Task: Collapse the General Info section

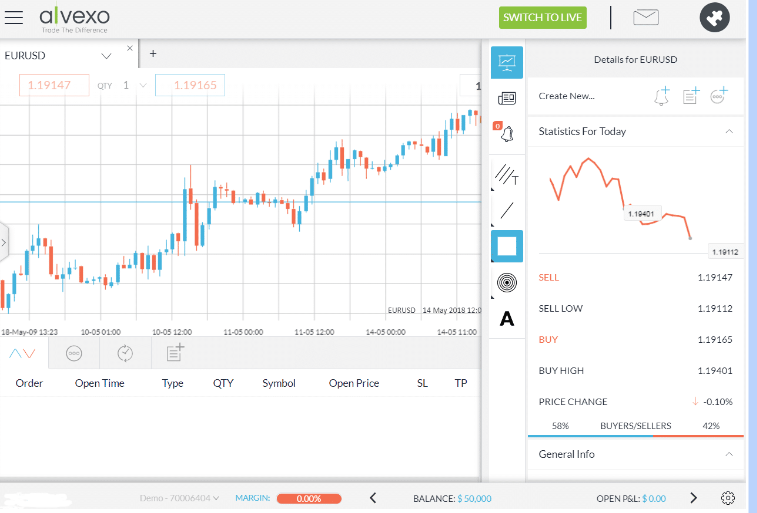Action: [729, 454]
